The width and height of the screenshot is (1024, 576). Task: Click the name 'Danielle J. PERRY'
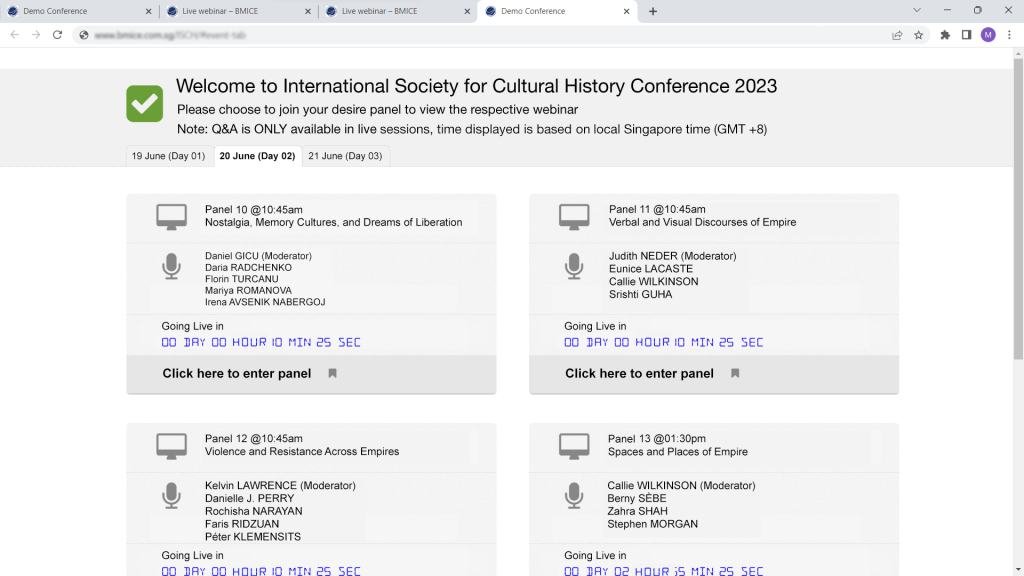[x=249, y=498]
